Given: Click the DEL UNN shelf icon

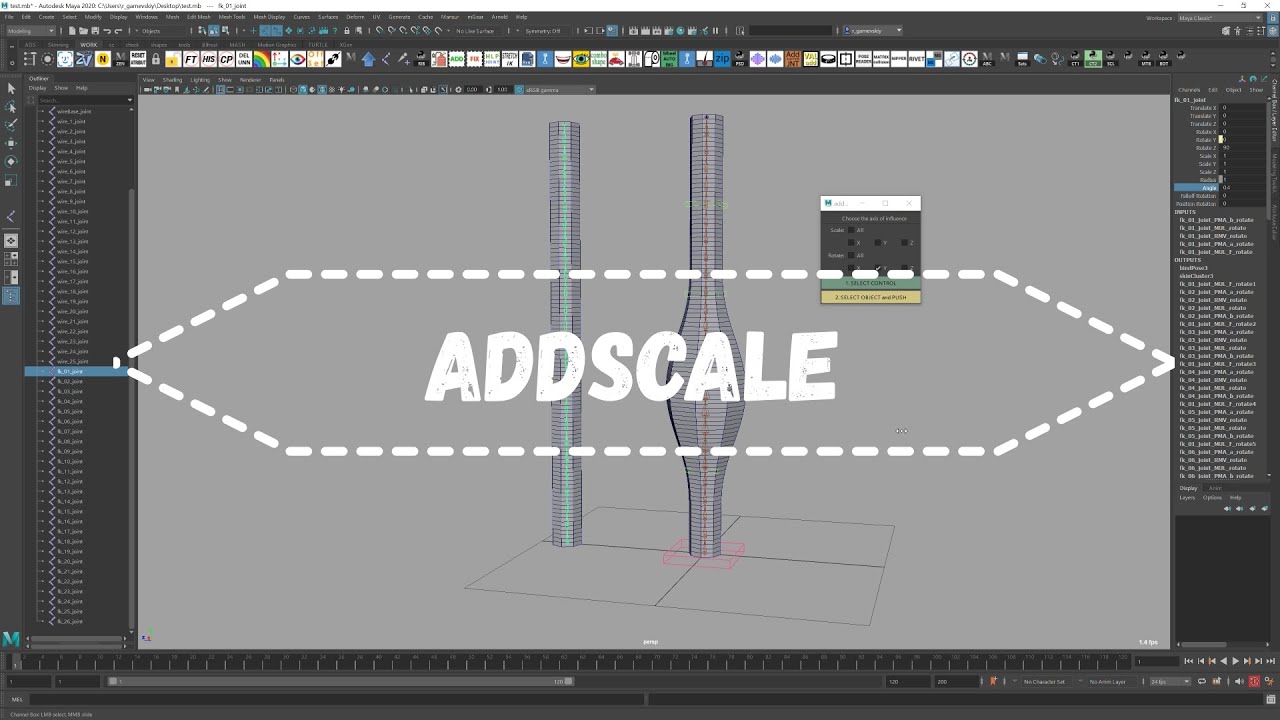Looking at the screenshot, I should (244, 59).
